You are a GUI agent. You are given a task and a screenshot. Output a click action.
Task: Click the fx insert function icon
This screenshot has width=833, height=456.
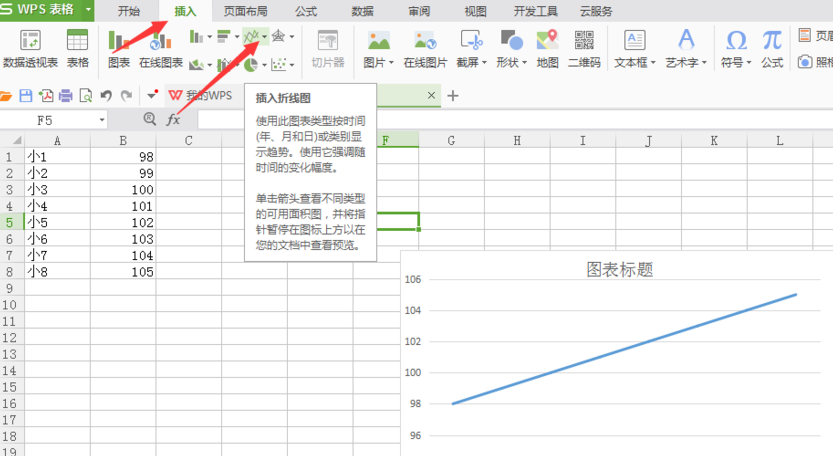point(173,120)
